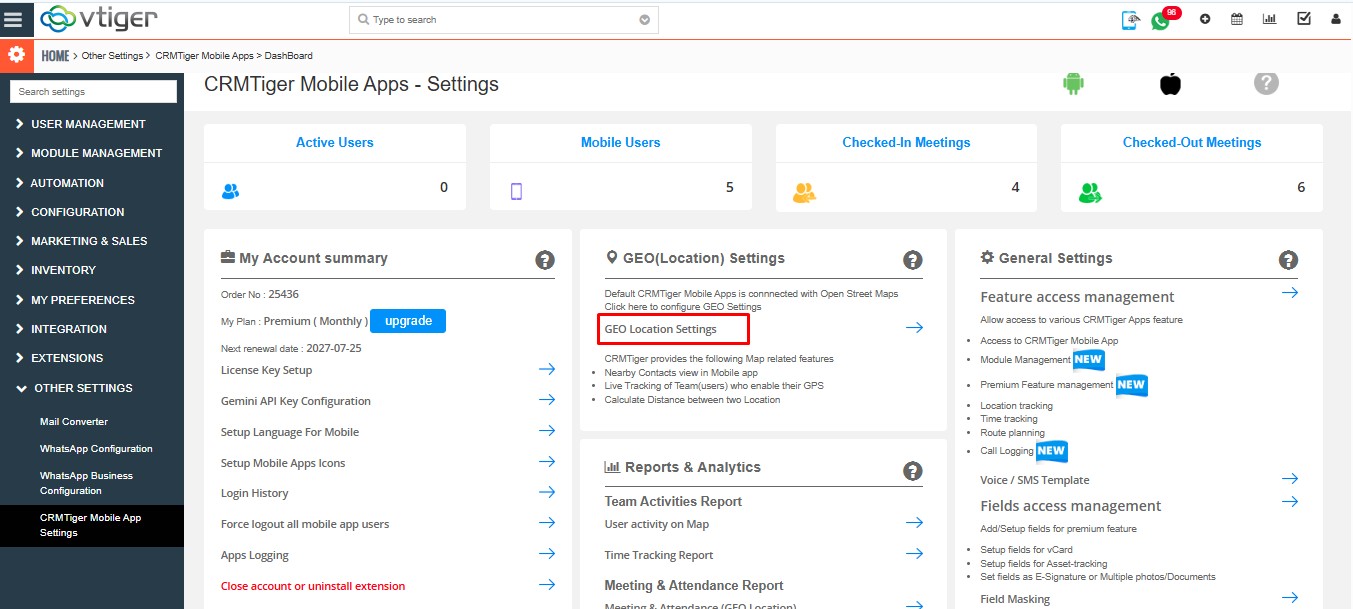Open the search bar dropdown arrow

[644, 20]
